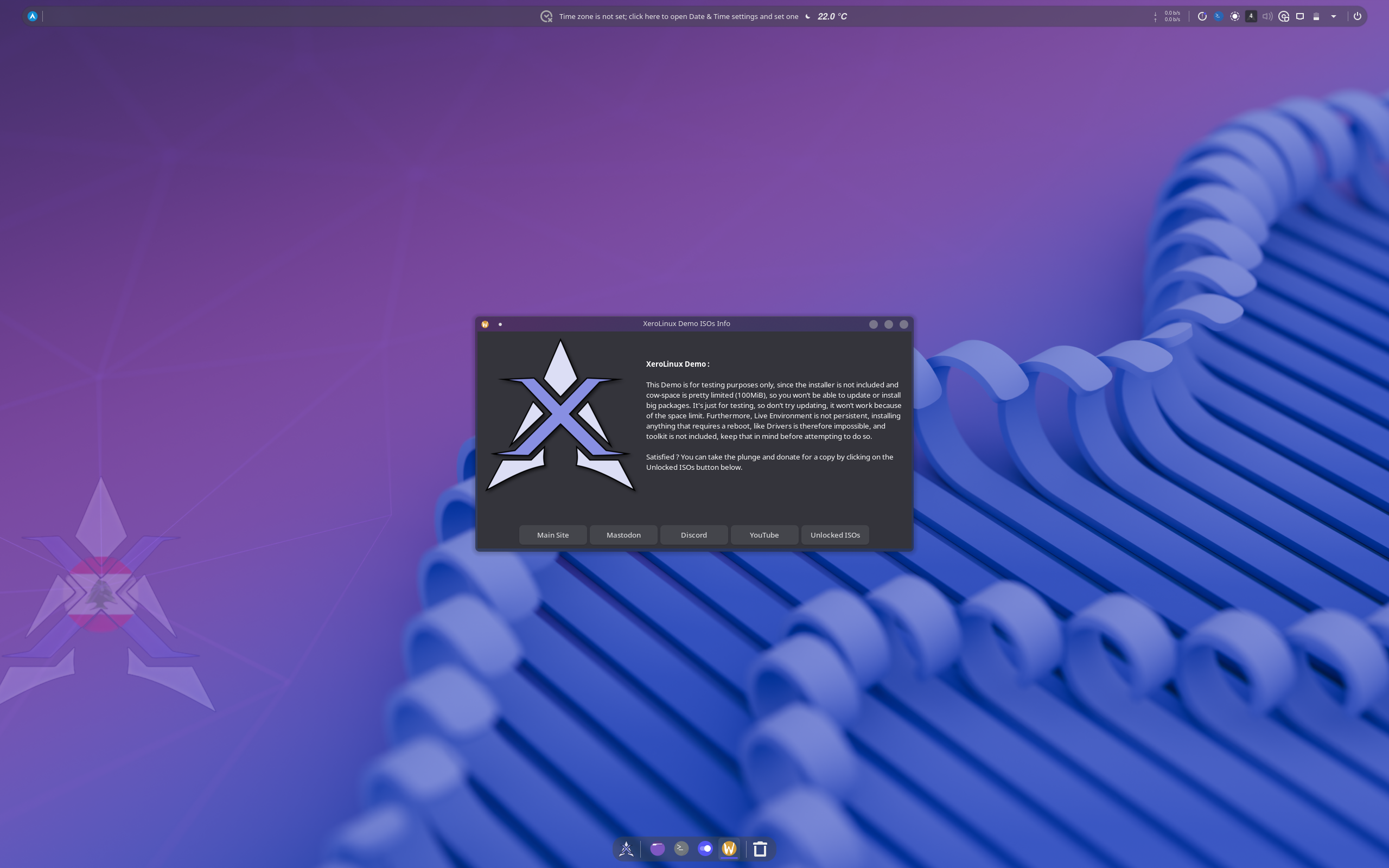Screen dimensions: 1389x868
Task: Click the blue terminal tray icon
Action: pos(1218,16)
